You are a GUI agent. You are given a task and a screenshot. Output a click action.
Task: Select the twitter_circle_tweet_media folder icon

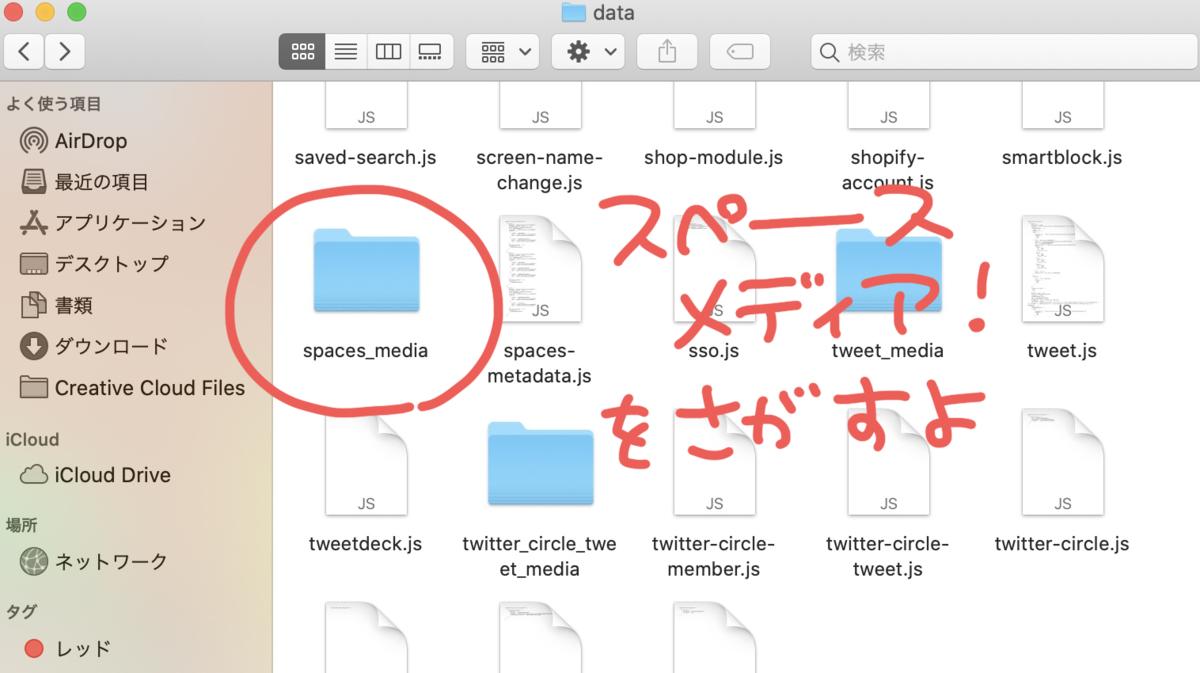[x=540, y=463]
